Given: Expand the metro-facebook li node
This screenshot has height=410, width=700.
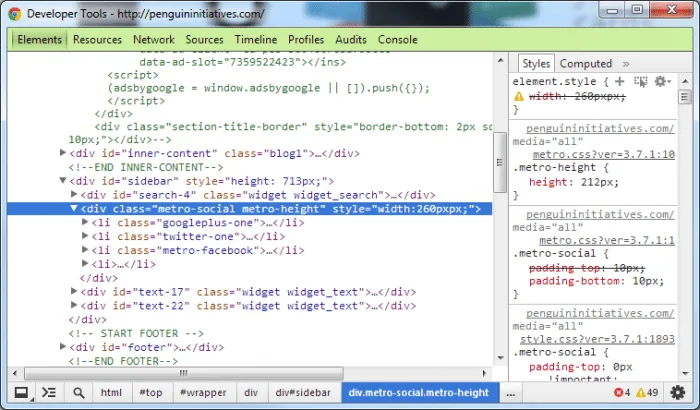Looking at the screenshot, I should point(85,250).
